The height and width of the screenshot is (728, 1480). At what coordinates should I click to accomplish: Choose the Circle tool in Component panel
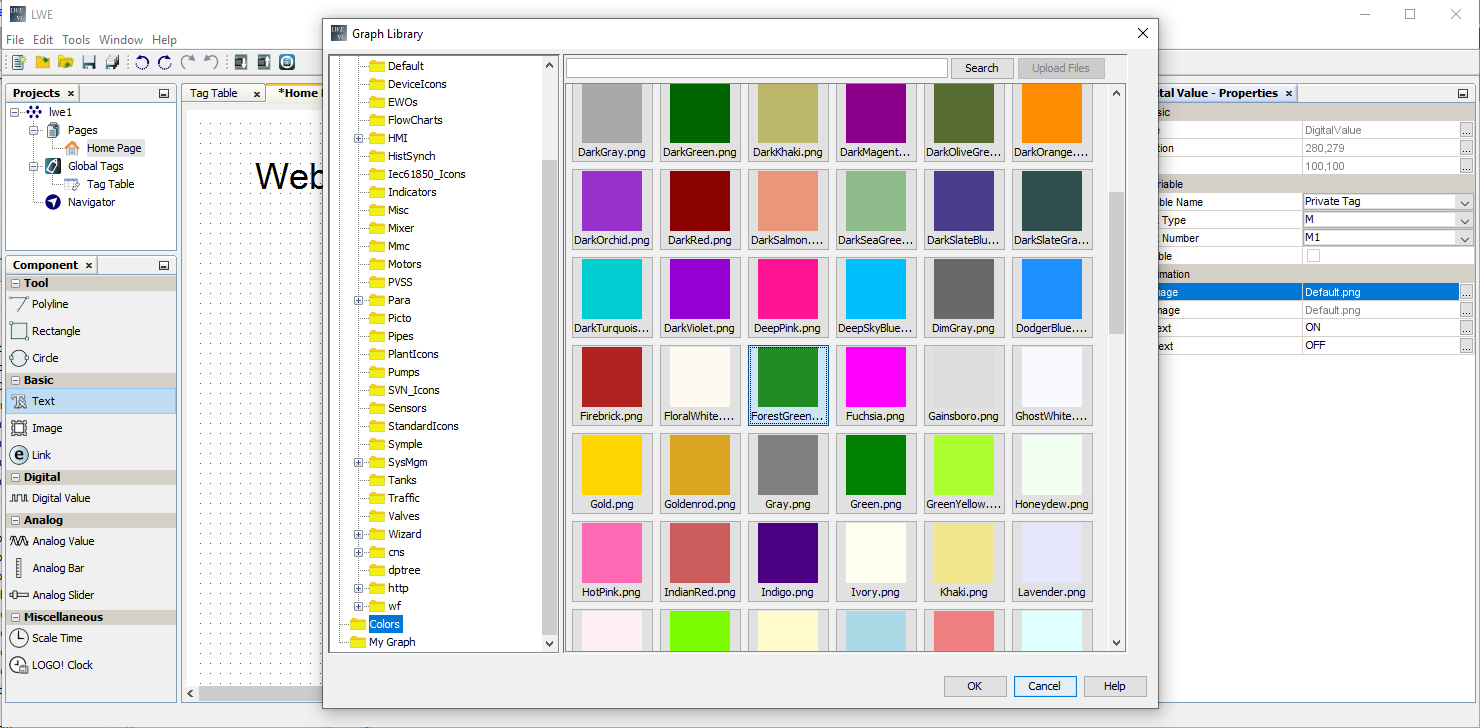coord(45,358)
